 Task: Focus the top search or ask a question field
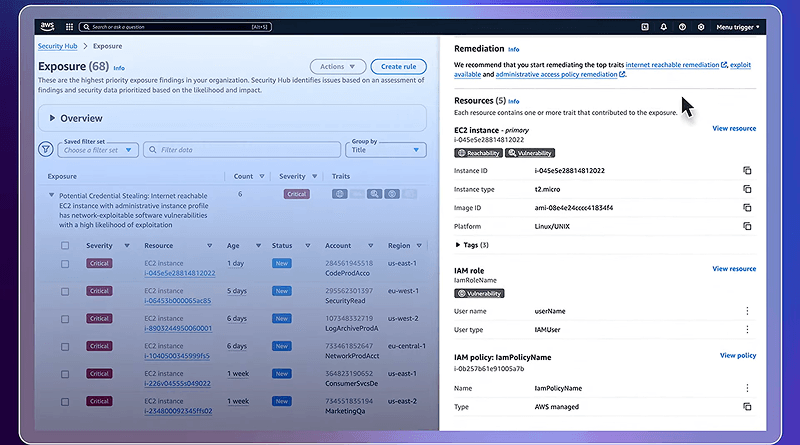click(x=176, y=27)
